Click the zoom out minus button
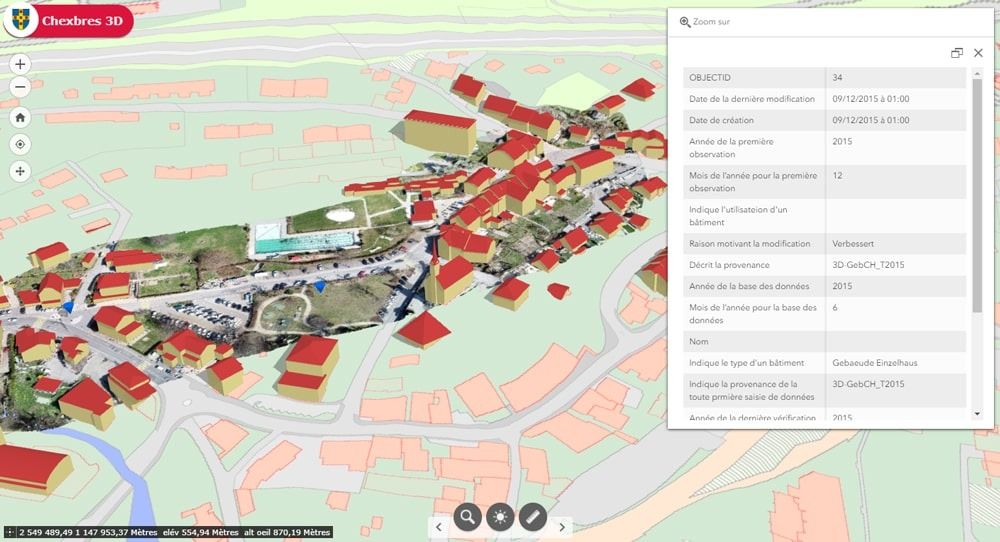Viewport: 1000px width, 542px height. tap(20, 87)
